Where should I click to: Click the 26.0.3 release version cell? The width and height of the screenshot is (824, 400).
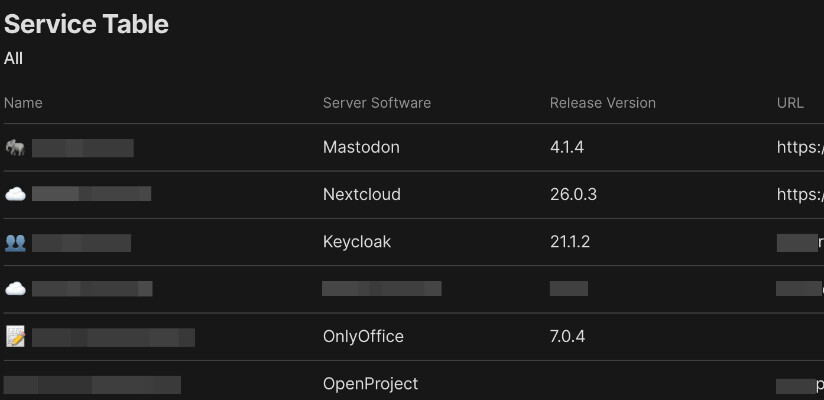pos(573,194)
